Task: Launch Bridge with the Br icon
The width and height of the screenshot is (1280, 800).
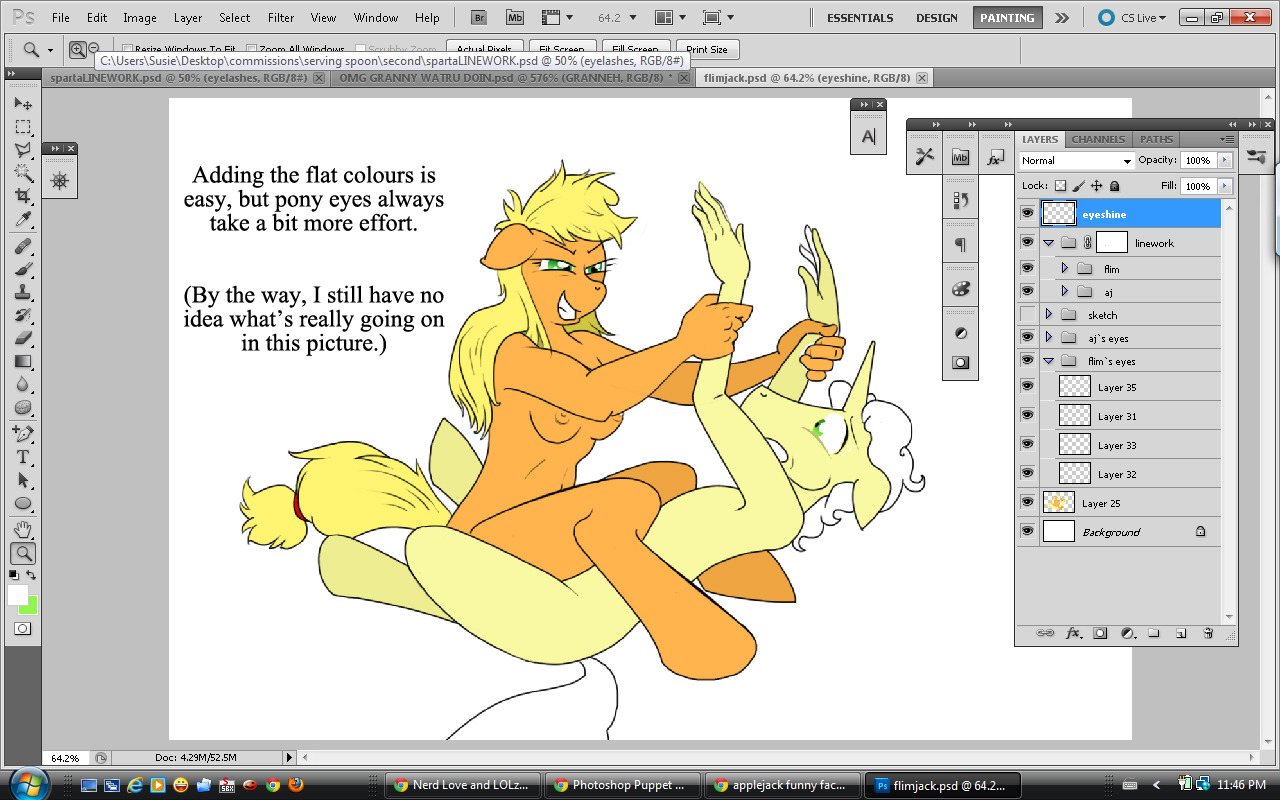Action: 479,18
